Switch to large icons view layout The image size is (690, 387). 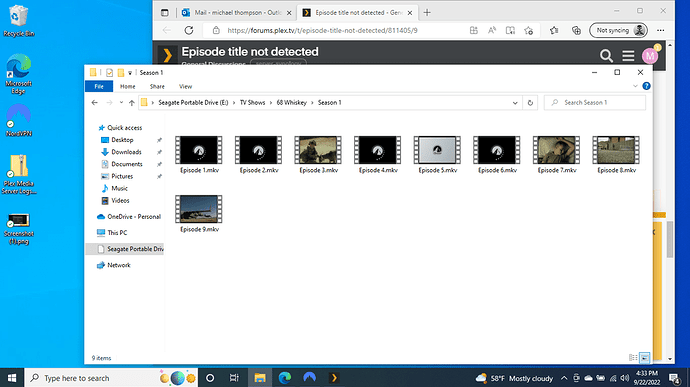click(645, 358)
